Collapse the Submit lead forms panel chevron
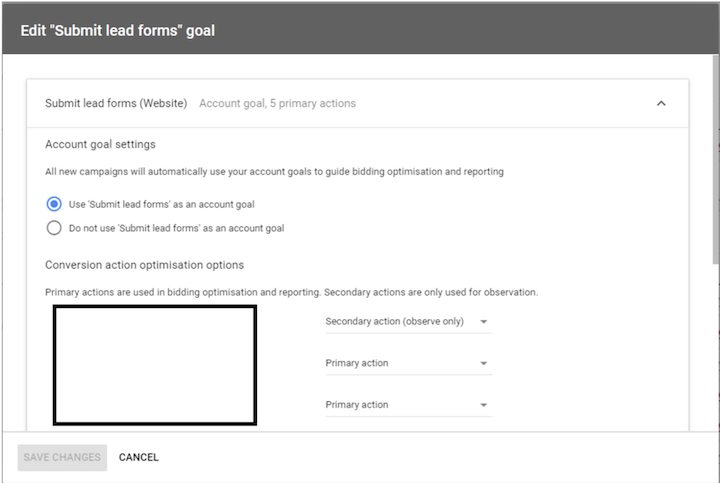 click(x=661, y=103)
